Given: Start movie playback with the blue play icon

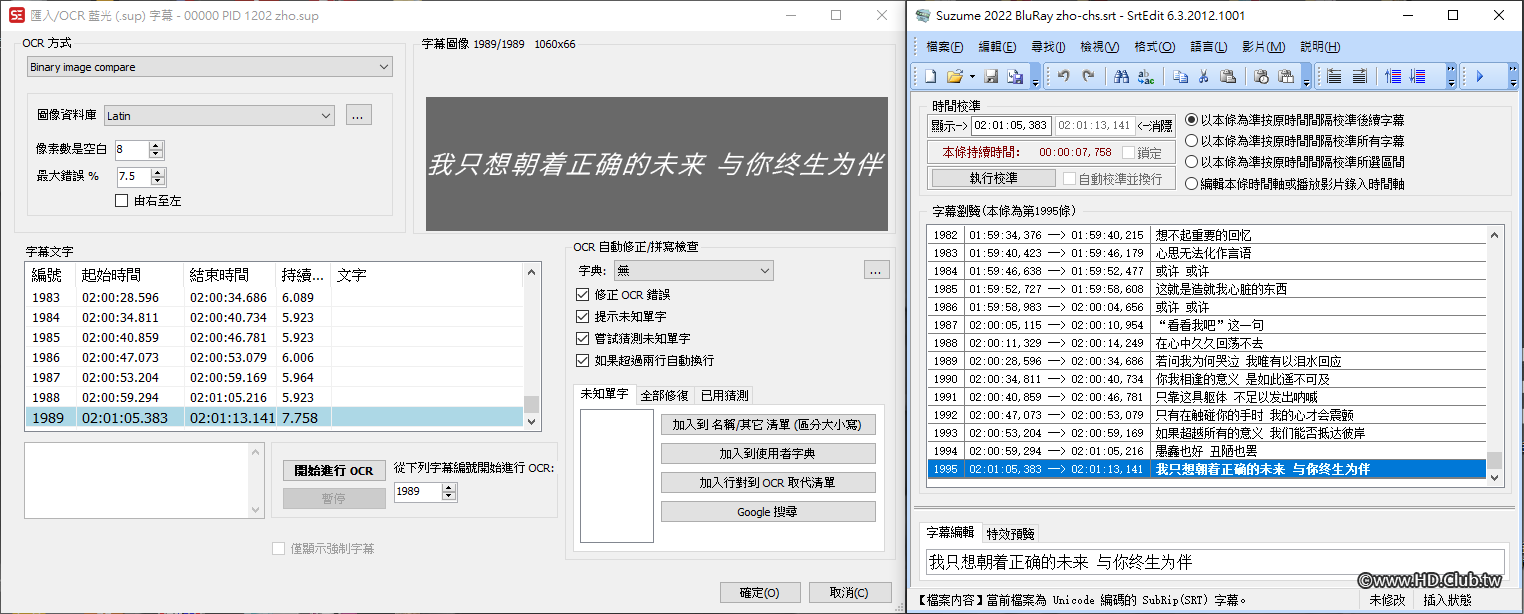Looking at the screenshot, I should (1480, 76).
